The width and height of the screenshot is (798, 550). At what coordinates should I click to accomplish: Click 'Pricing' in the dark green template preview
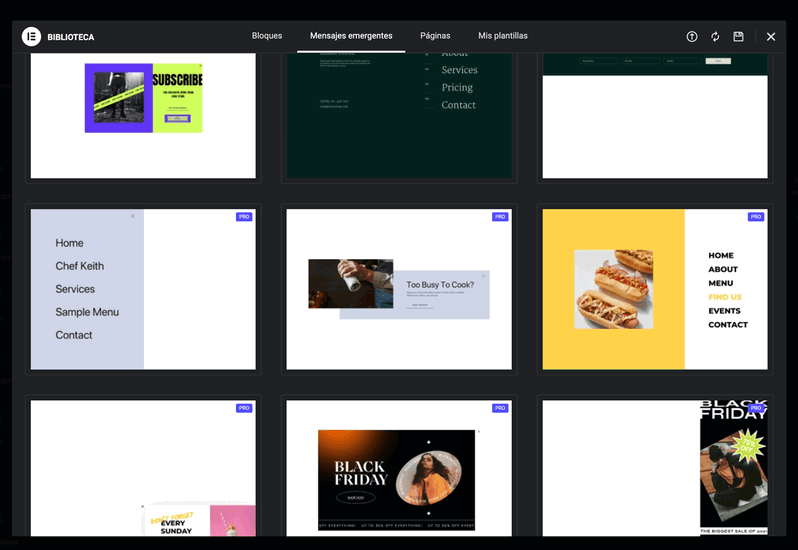point(457,88)
